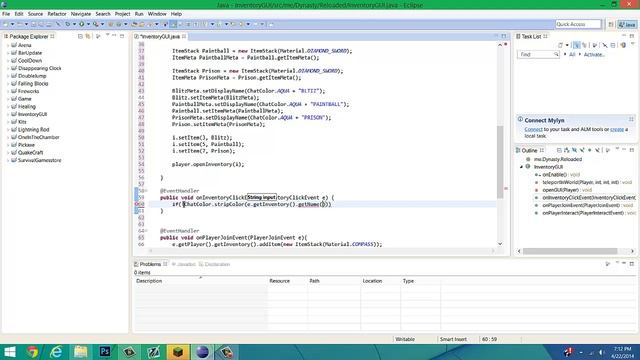640x360 pixels.
Task: Click the Run (green play) toolbar button
Action: 82,24
